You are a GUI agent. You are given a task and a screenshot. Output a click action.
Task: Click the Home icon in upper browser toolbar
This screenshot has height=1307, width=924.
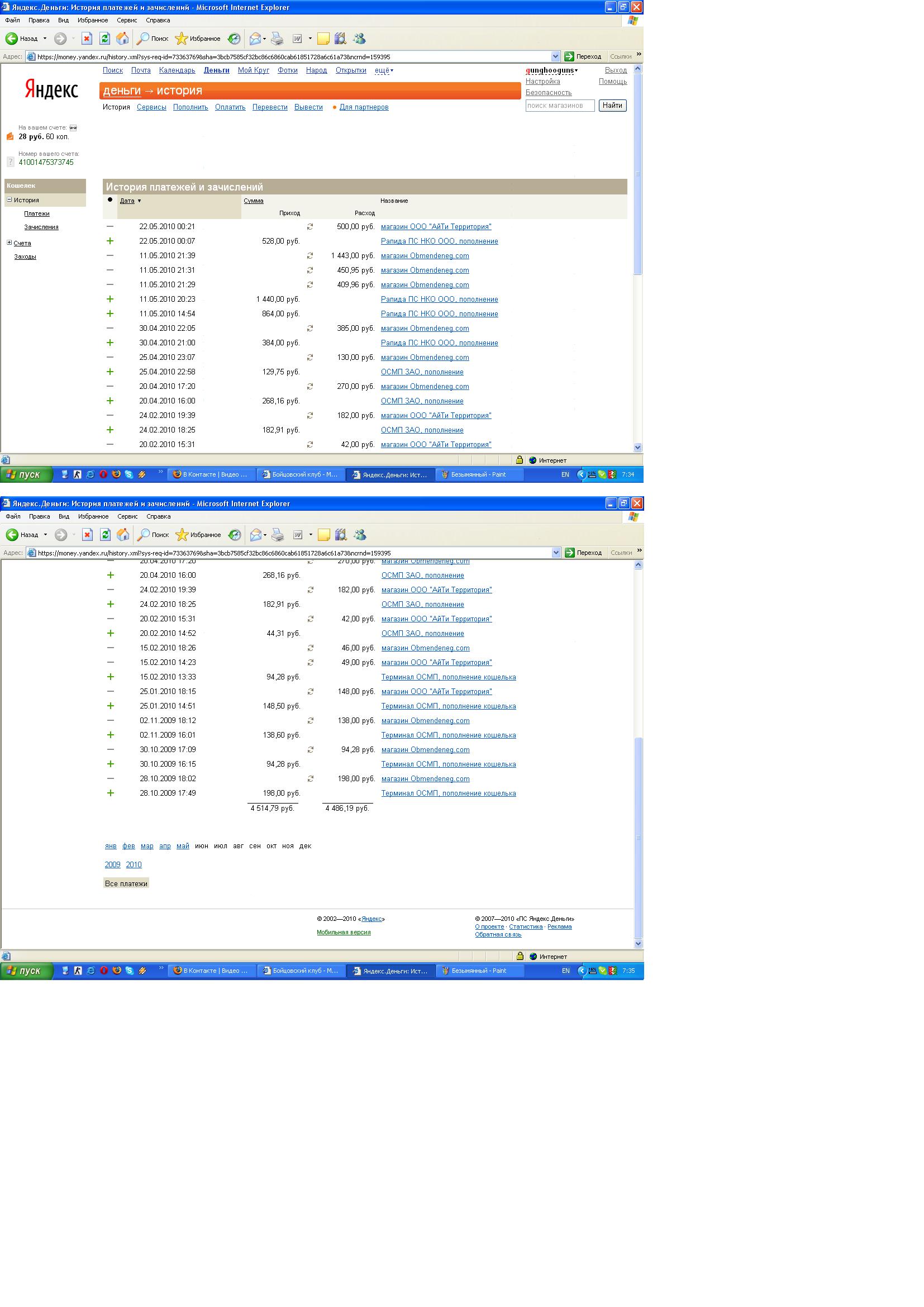(122, 39)
